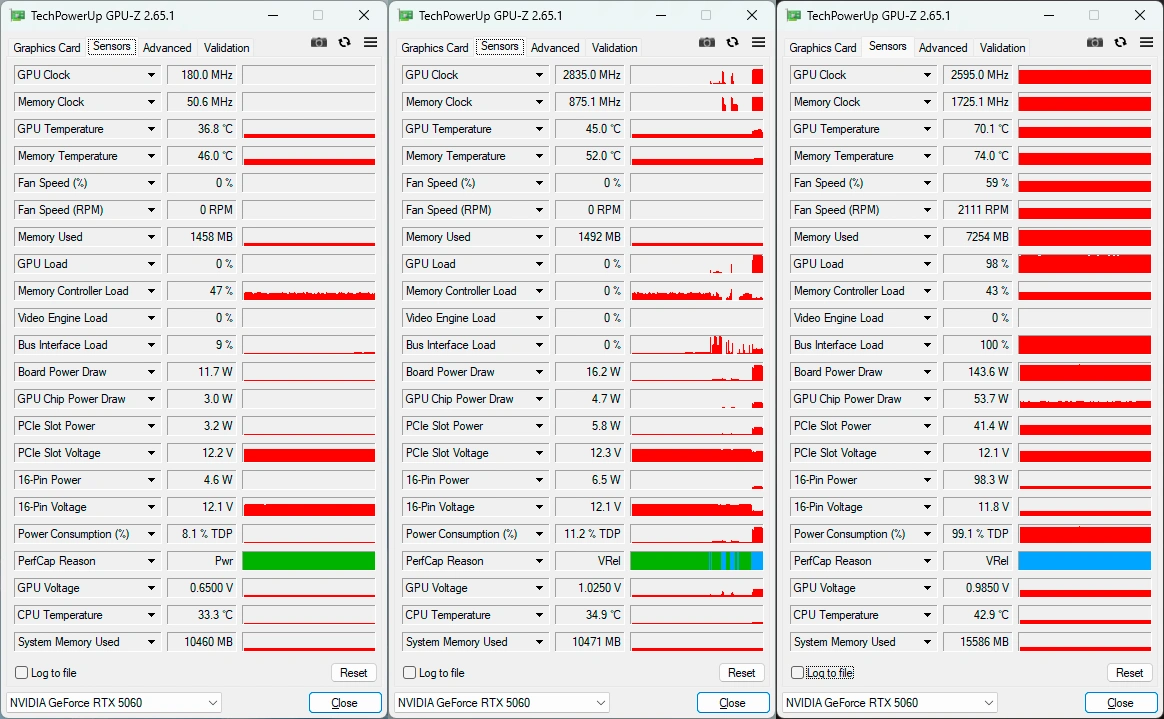Viewport: 1164px width, 719px height.
Task: Click the Close button at bottom of right window
Action: pyautogui.click(x=1121, y=703)
